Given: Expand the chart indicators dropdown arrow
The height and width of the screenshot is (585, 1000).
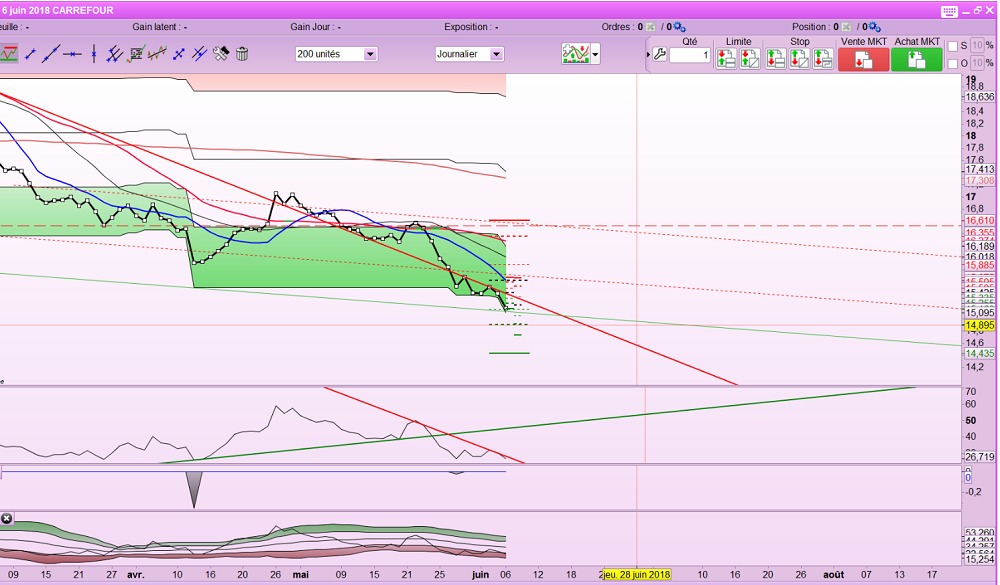Looking at the screenshot, I should pyautogui.click(x=596, y=54).
